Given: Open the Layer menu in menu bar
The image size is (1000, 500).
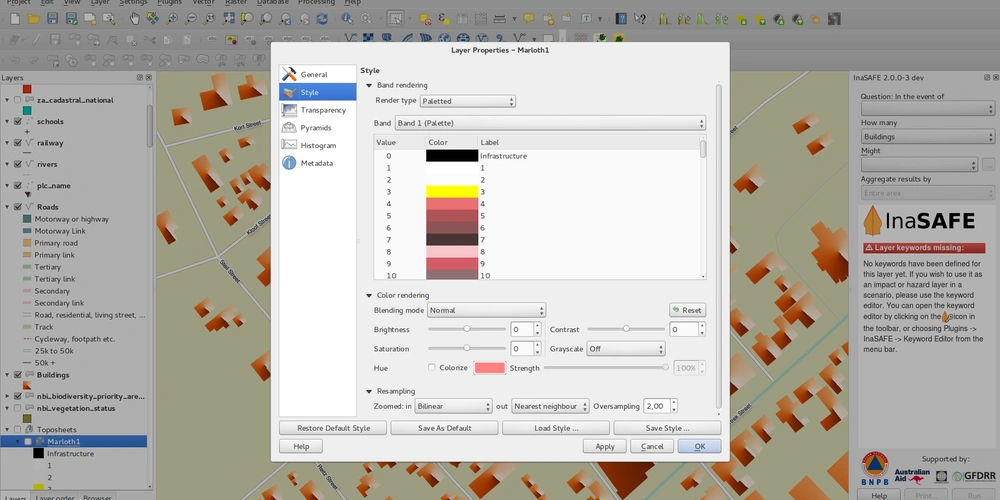Looking at the screenshot, I should tap(99, 3).
